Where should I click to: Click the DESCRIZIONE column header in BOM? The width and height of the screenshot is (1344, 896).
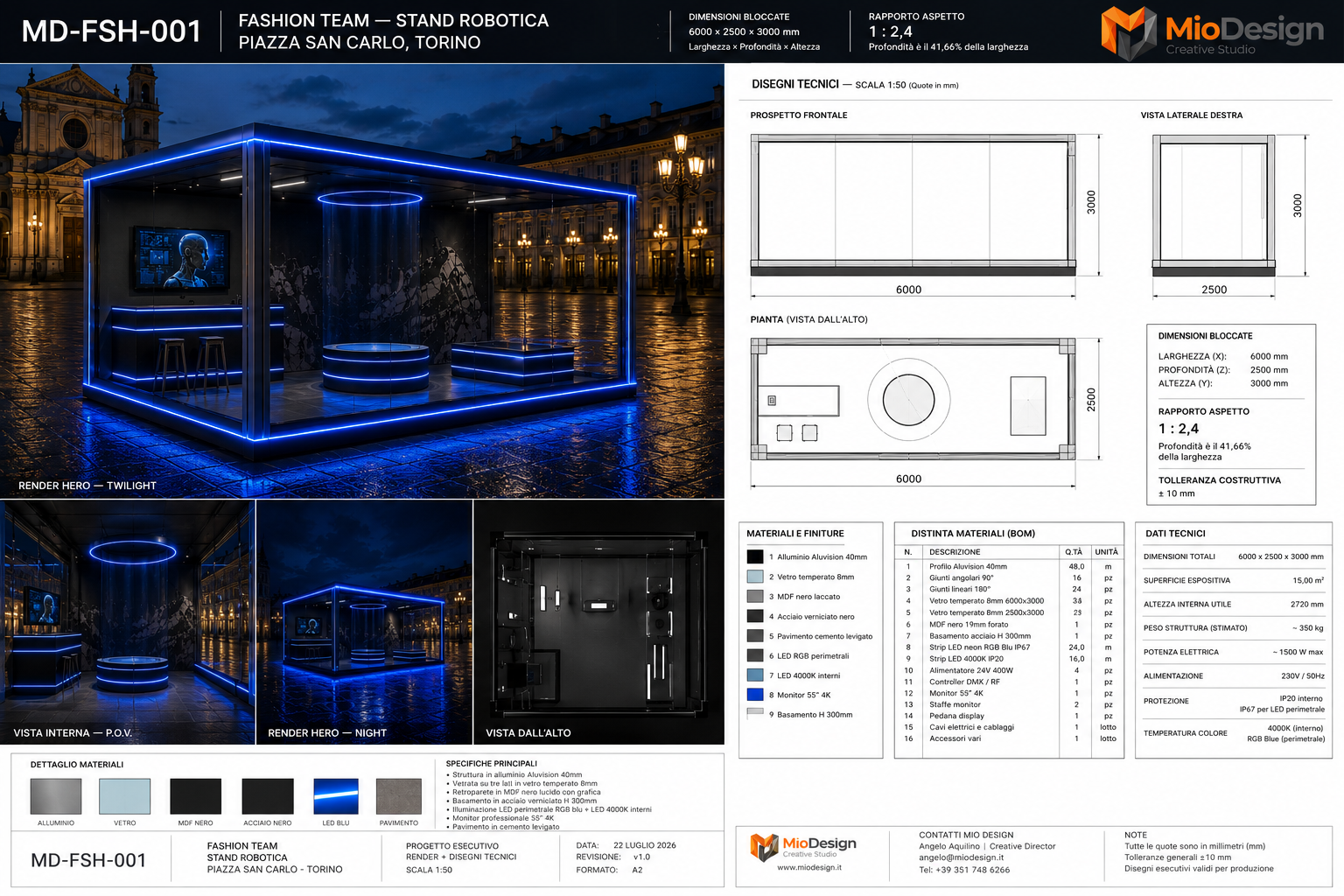[955, 552]
